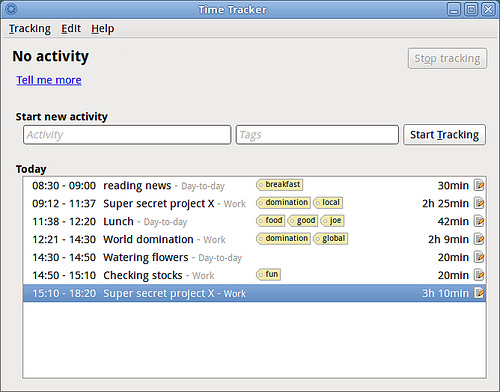Select the Watering flowers activity row
Screen dimensions: 500x392
(254, 257)
